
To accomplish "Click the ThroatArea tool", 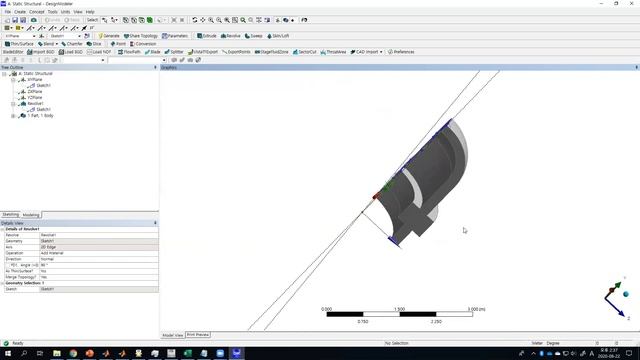I will click(333, 52).
